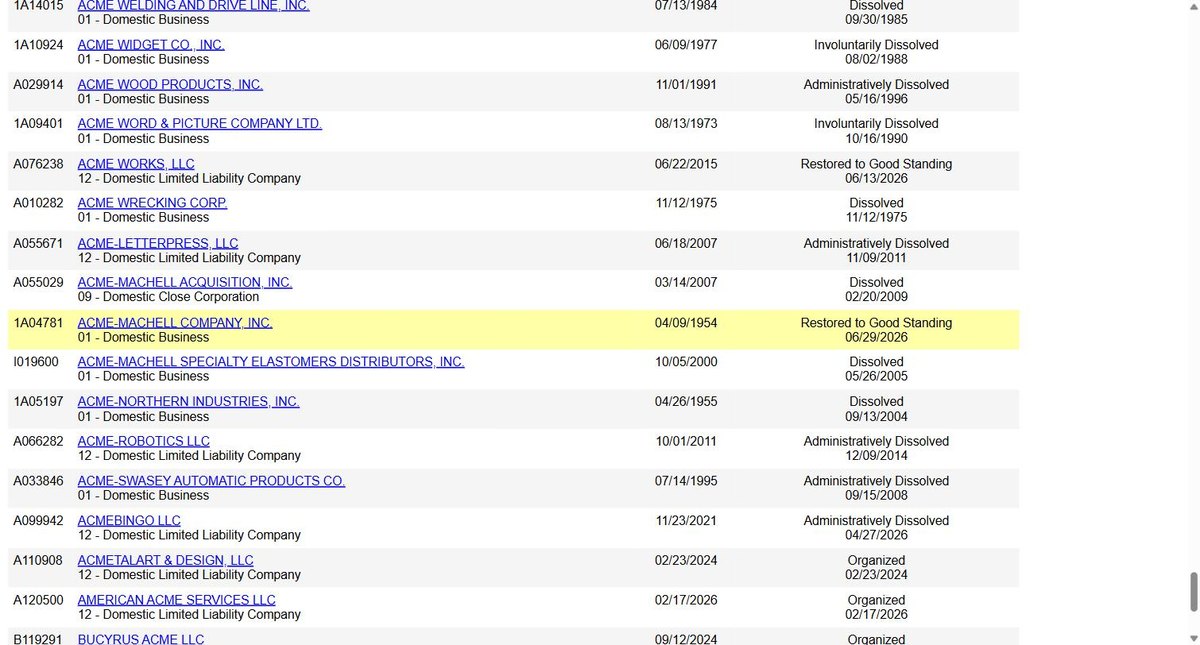Click status date 06/13/2026
This screenshot has height=645, width=1200.
[x=876, y=178]
